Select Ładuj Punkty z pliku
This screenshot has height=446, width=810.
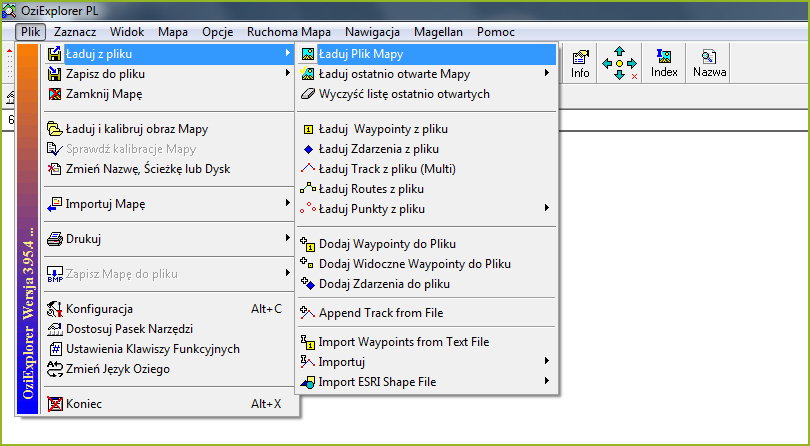tap(426, 209)
